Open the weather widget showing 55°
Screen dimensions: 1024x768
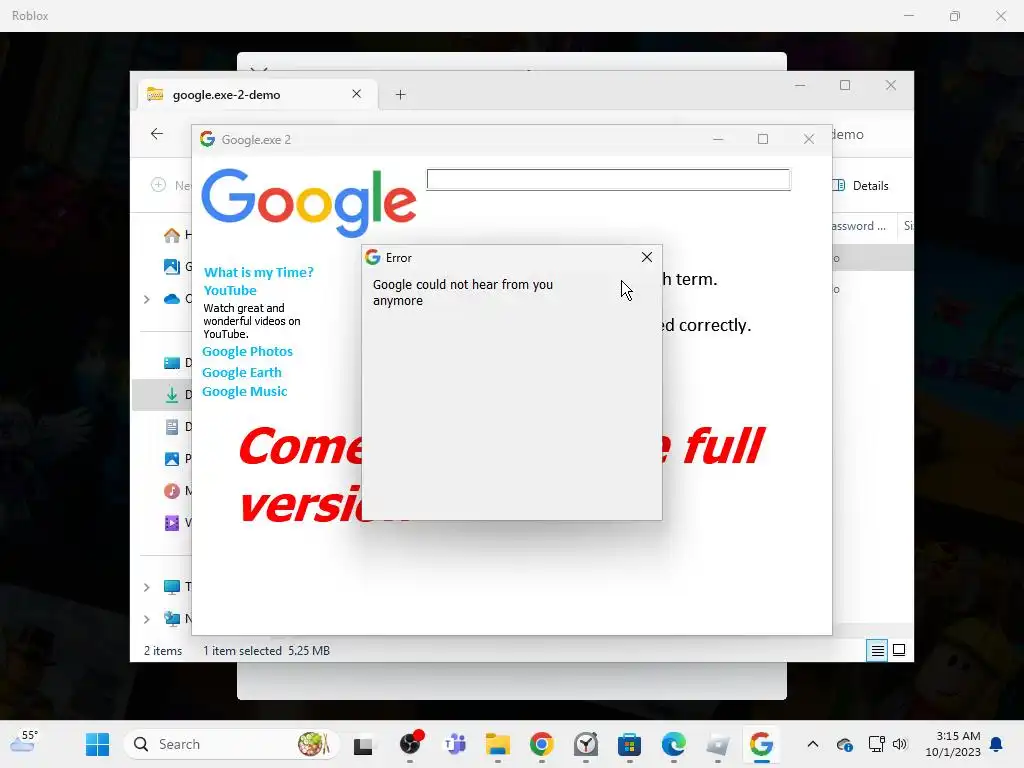point(24,742)
